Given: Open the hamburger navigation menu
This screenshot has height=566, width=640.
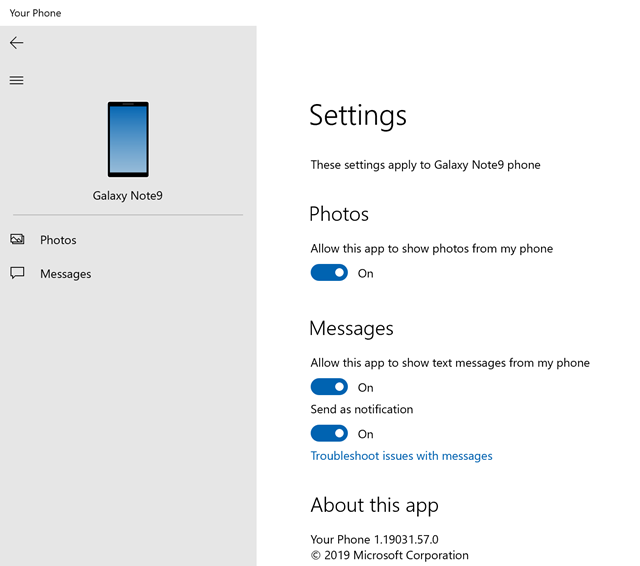Looking at the screenshot, I should (16, 80).
